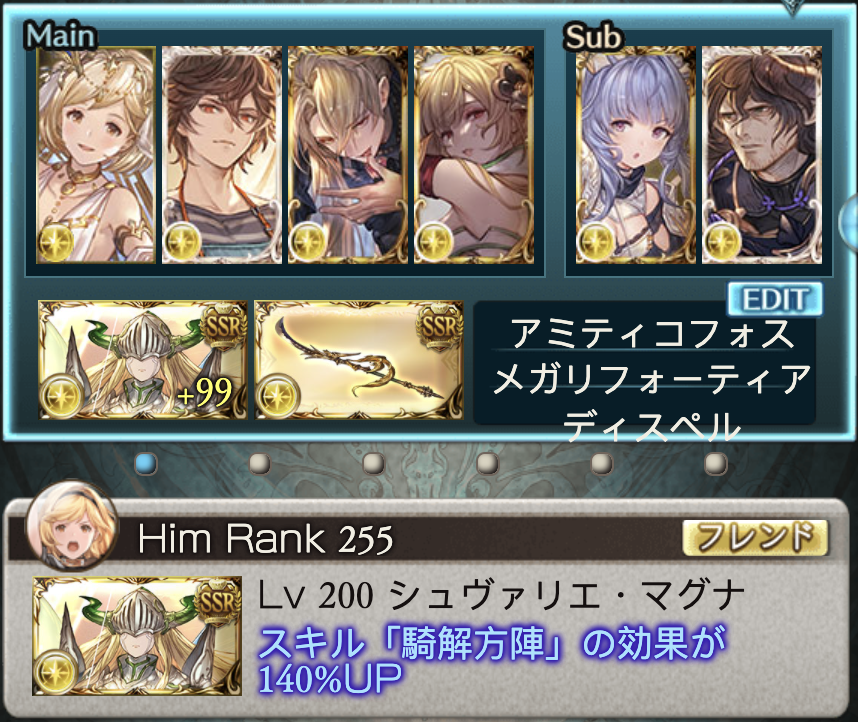Select the brown-haired man in striped shirt portrait
Screen dimensions: 858x722
(x=222, y=155)
